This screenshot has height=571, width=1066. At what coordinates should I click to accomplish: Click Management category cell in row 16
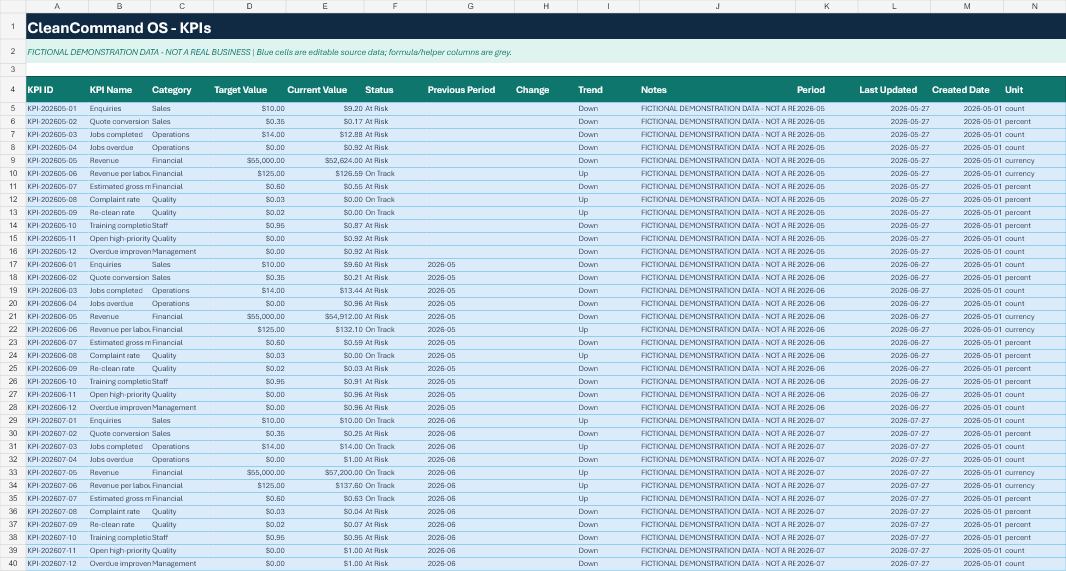(182, 252)
